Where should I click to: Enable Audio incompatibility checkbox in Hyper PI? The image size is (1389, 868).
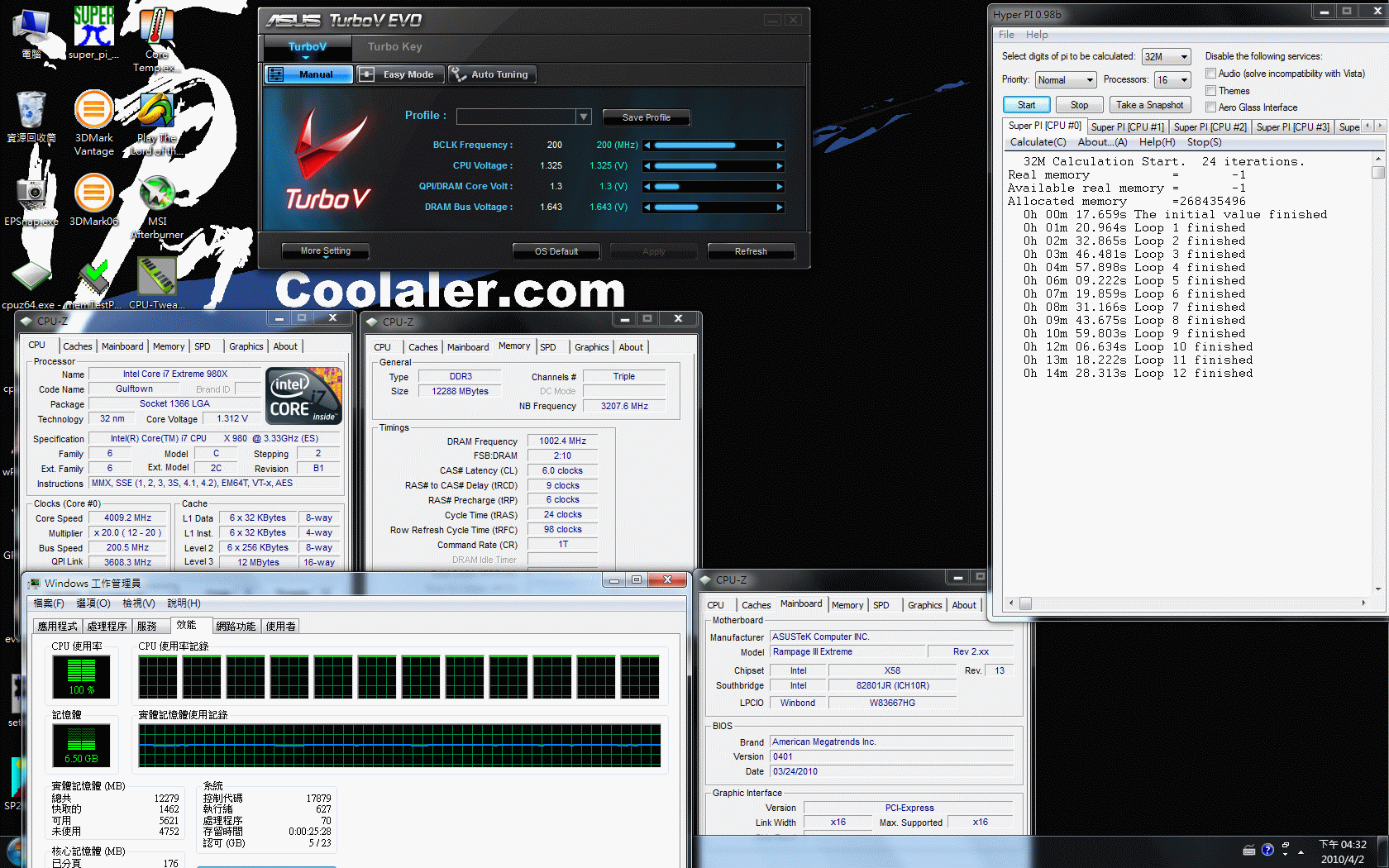1210,74
